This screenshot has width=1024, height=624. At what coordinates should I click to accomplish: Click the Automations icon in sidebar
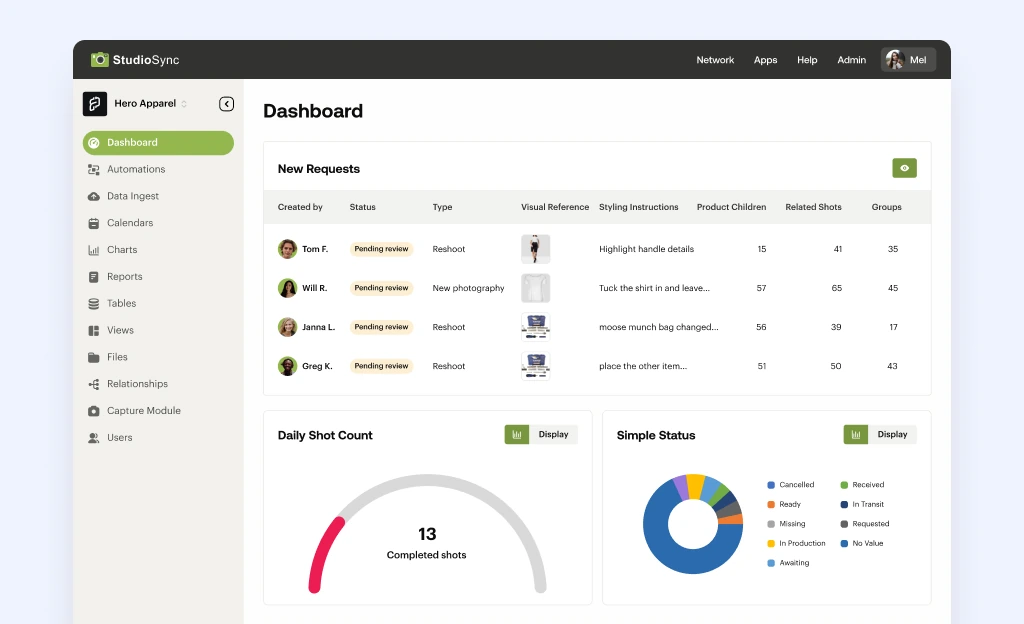(x=94, y=170)
